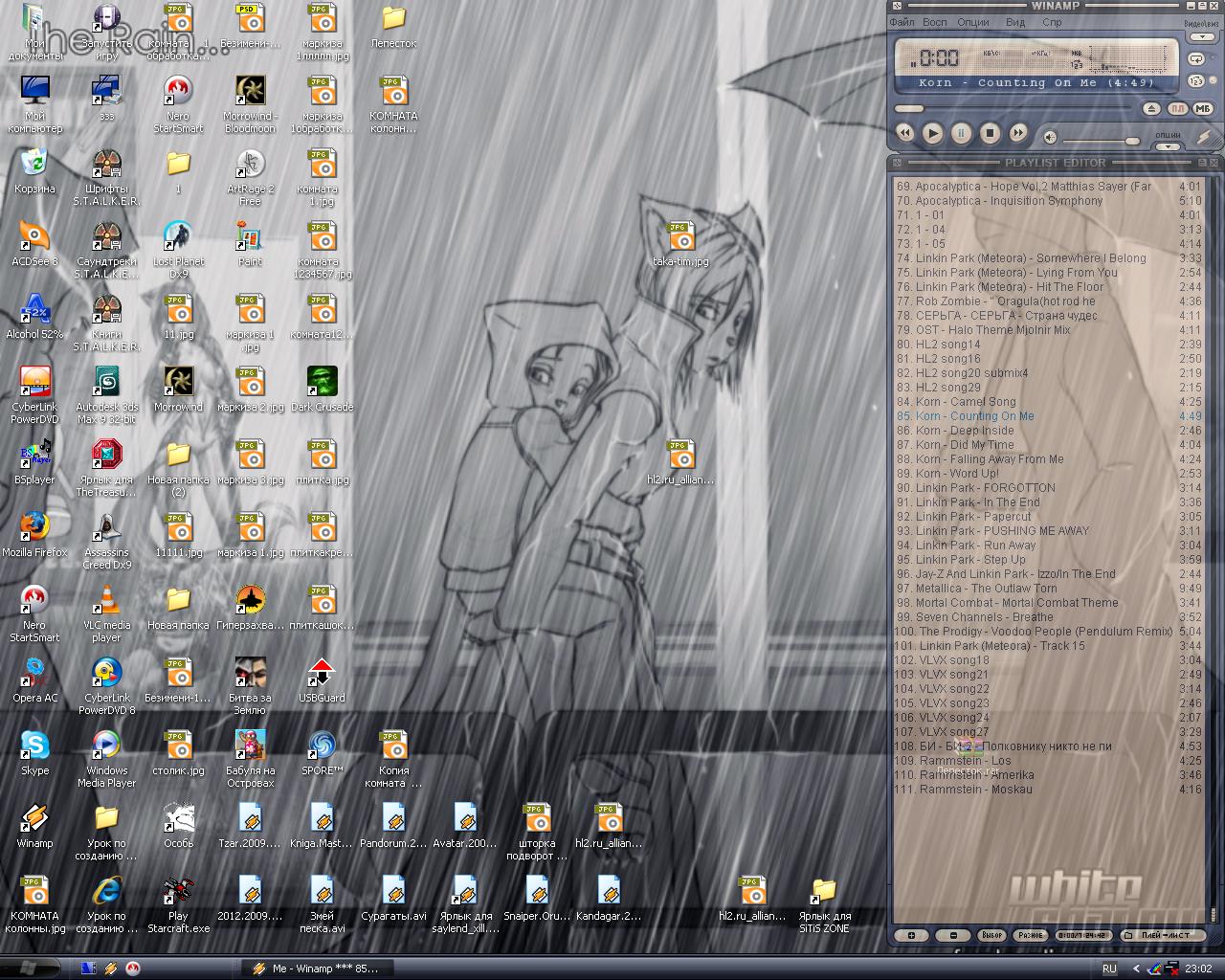
Task: Mute sound with the speaker icon
Action: coord(1050,138)
